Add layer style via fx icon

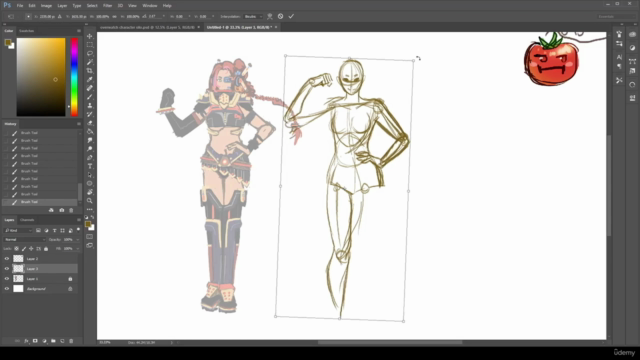click(26, 341)
